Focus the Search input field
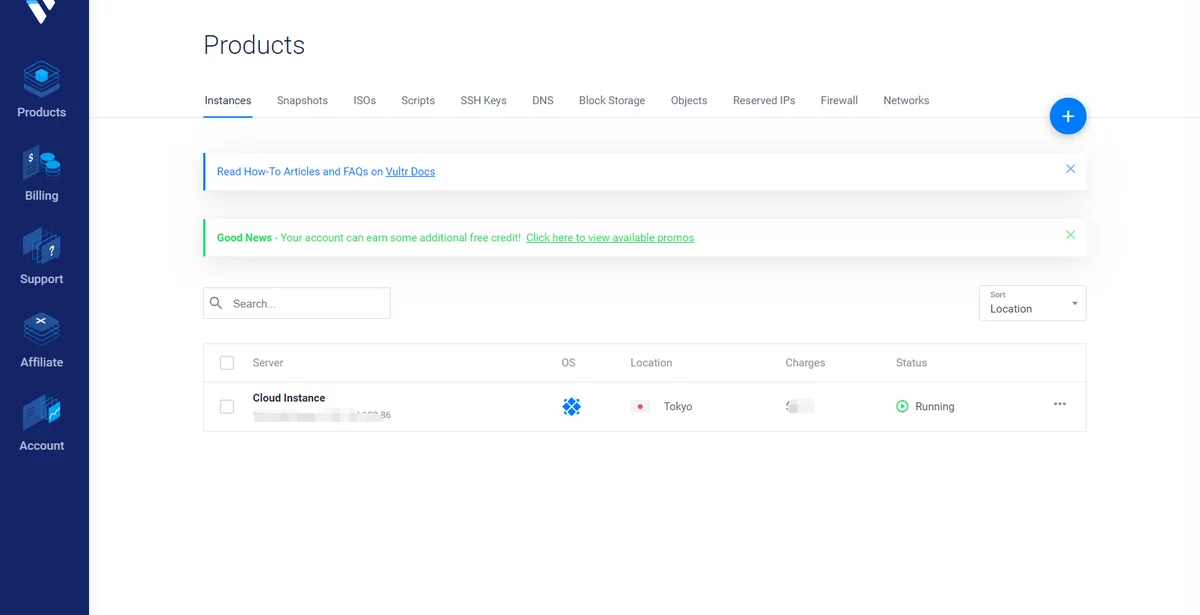The width and height of the screenshot is (1200, 615). [x=297, y=303]
